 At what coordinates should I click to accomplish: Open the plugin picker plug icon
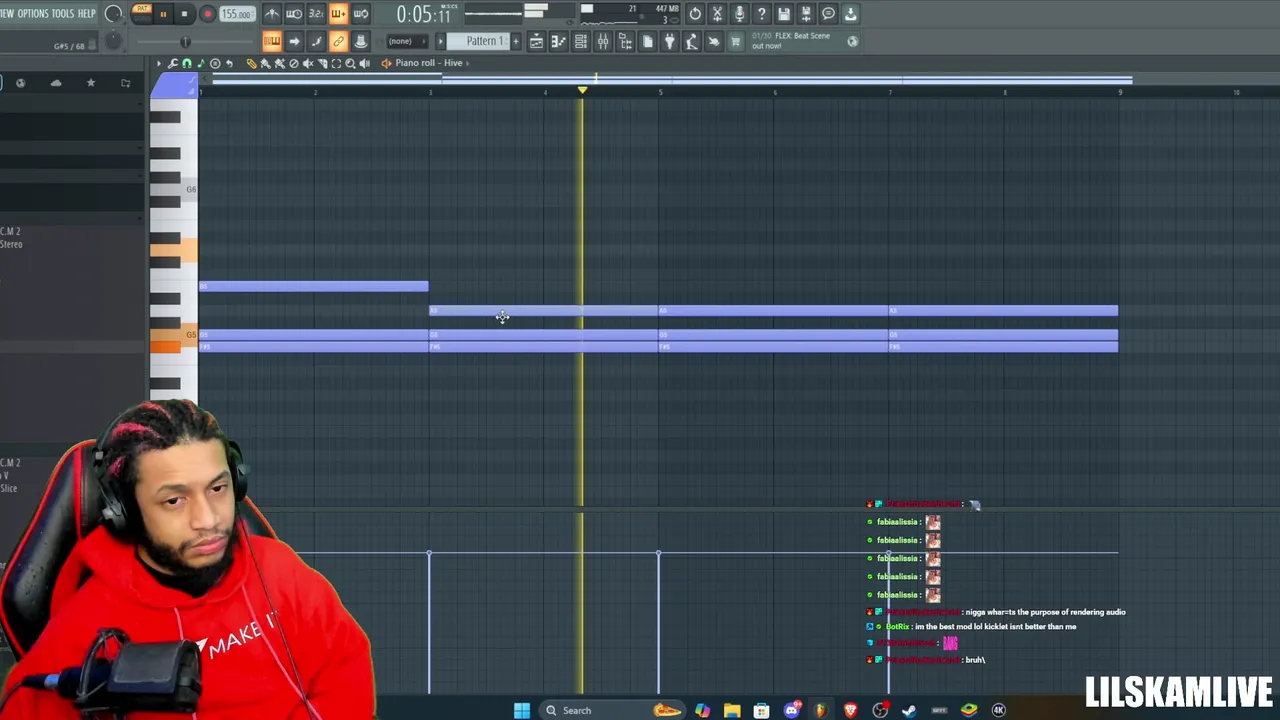pos(669,41)
